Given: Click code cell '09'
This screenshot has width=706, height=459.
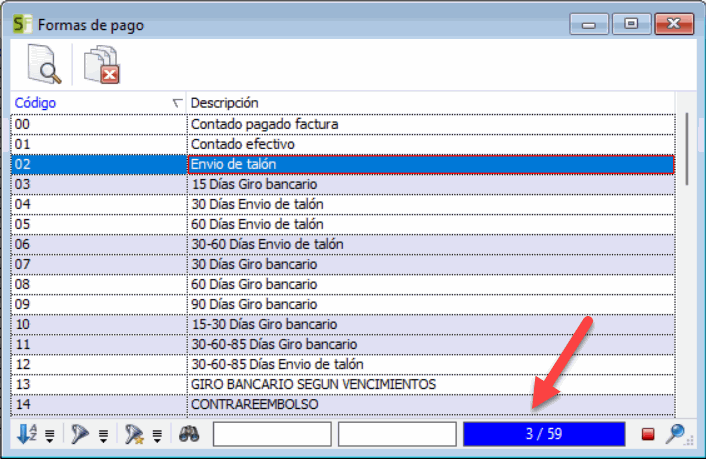Looking at the screenshot, I should 99,304.
